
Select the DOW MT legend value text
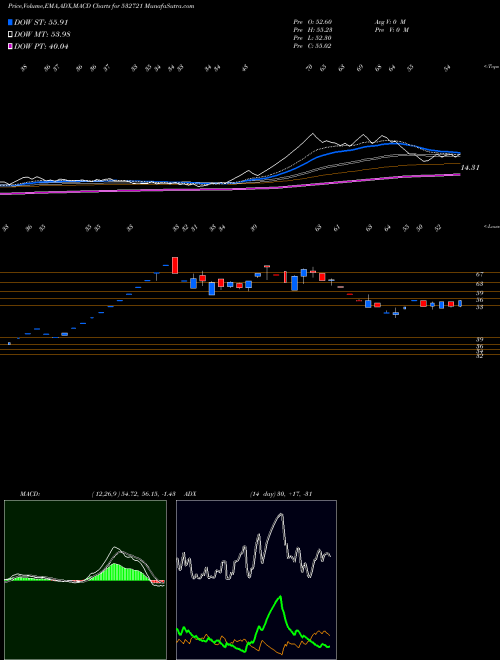click(42, 35)
